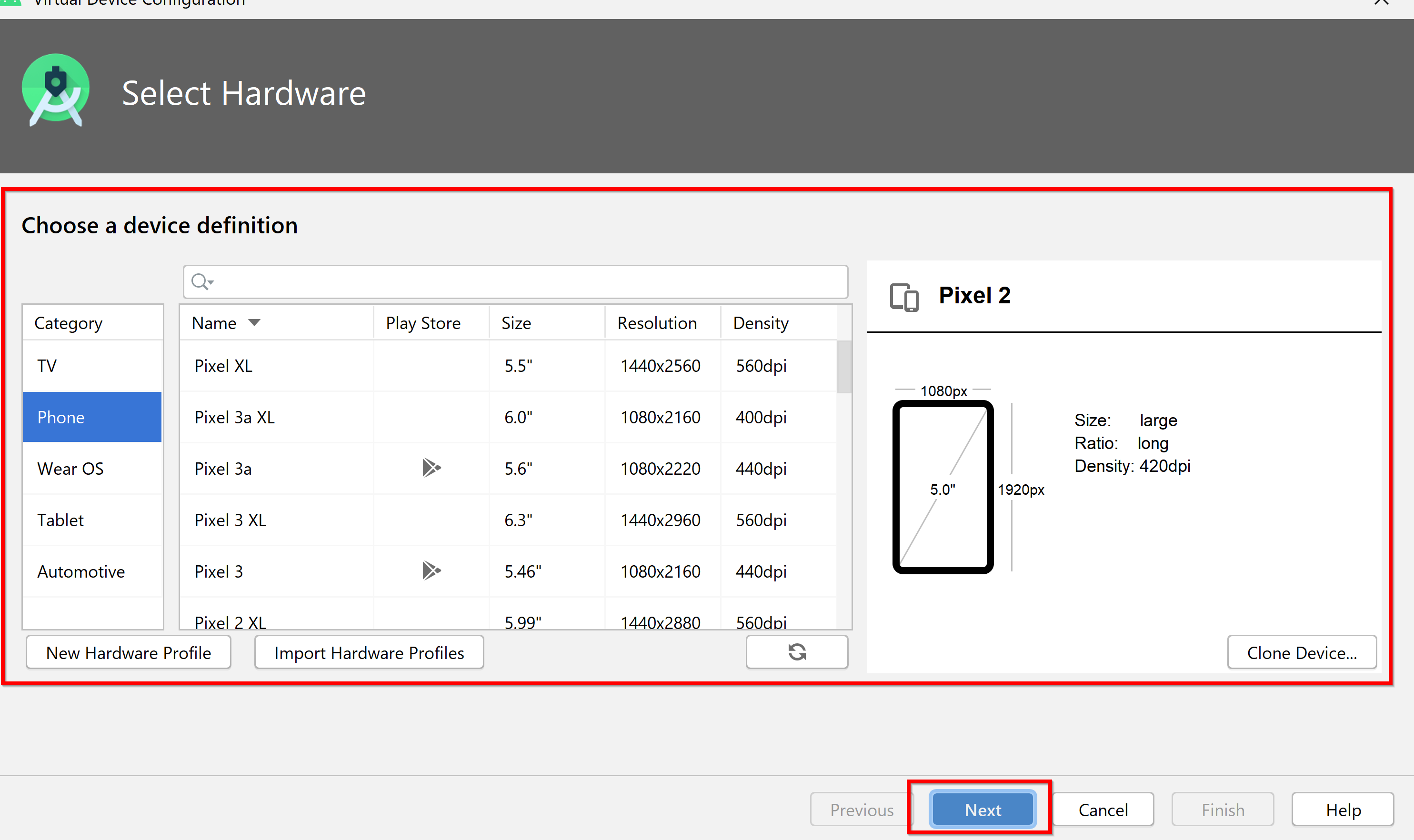The height and width of the screenshot is (840, 1414).
Task: Click Play Store icon in Pixel 3 row
Action: pyautogui.click(x=431, y=570)
